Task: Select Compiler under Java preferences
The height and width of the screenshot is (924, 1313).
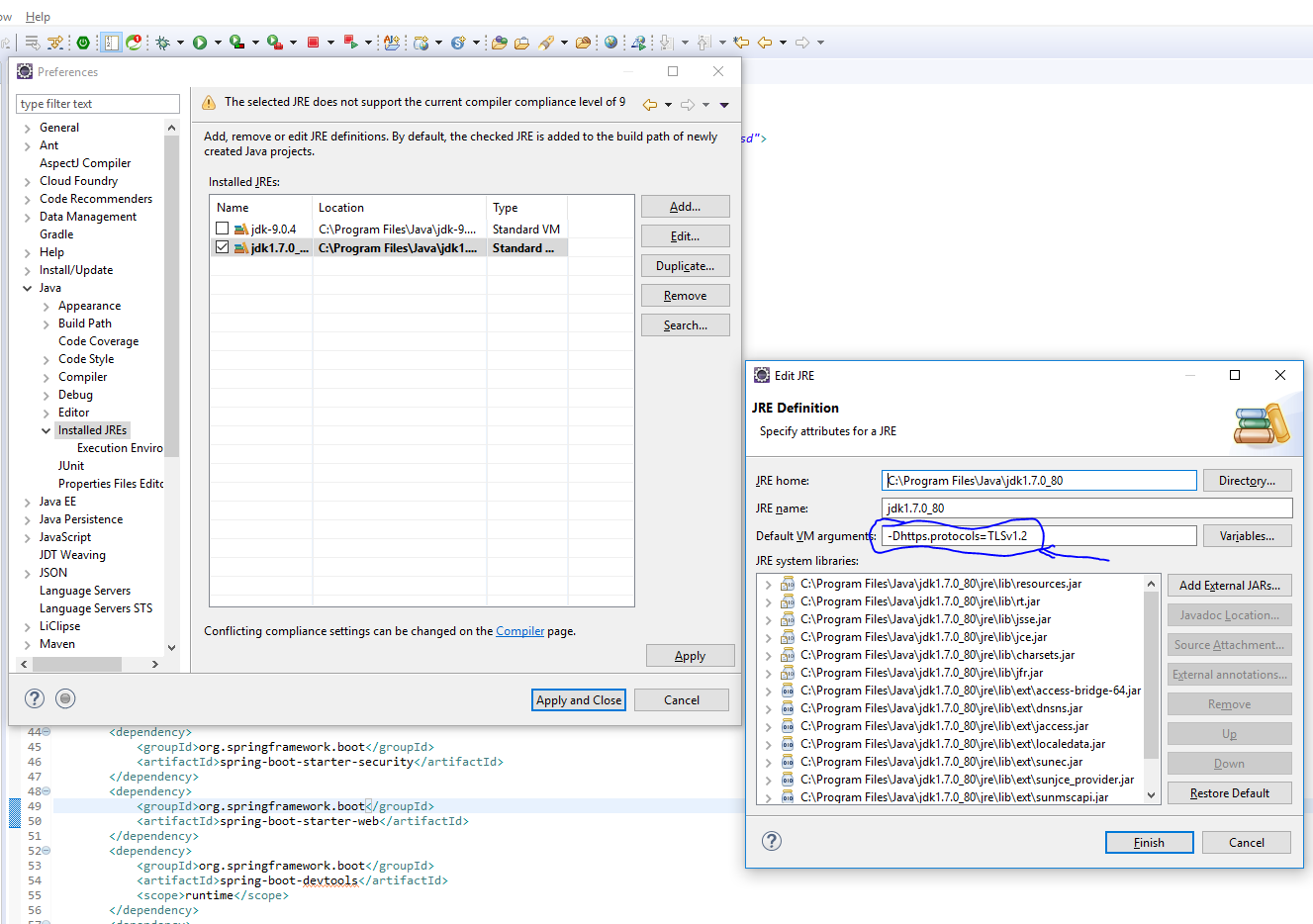Action: click(x=82, y=377)
